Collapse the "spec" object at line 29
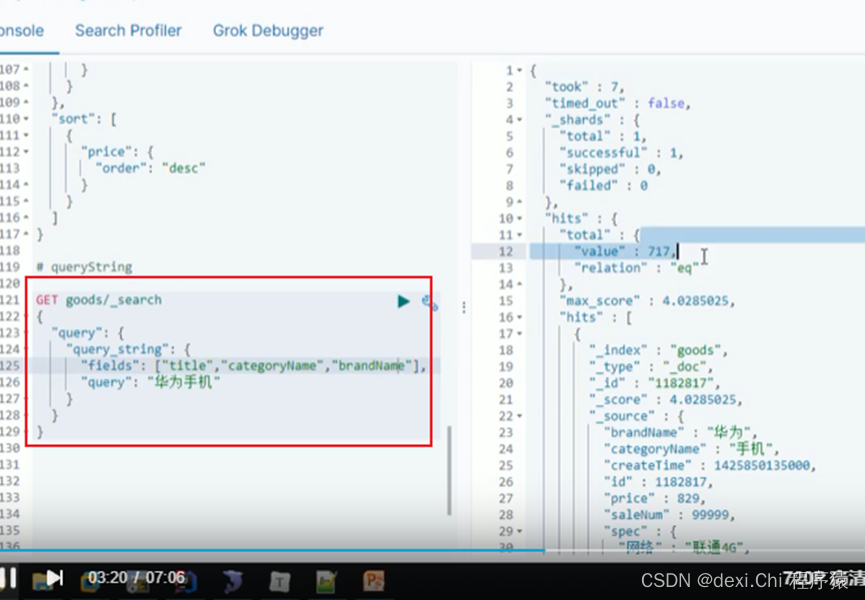Viewport: 865px width, 600px height. pos(520,531)
